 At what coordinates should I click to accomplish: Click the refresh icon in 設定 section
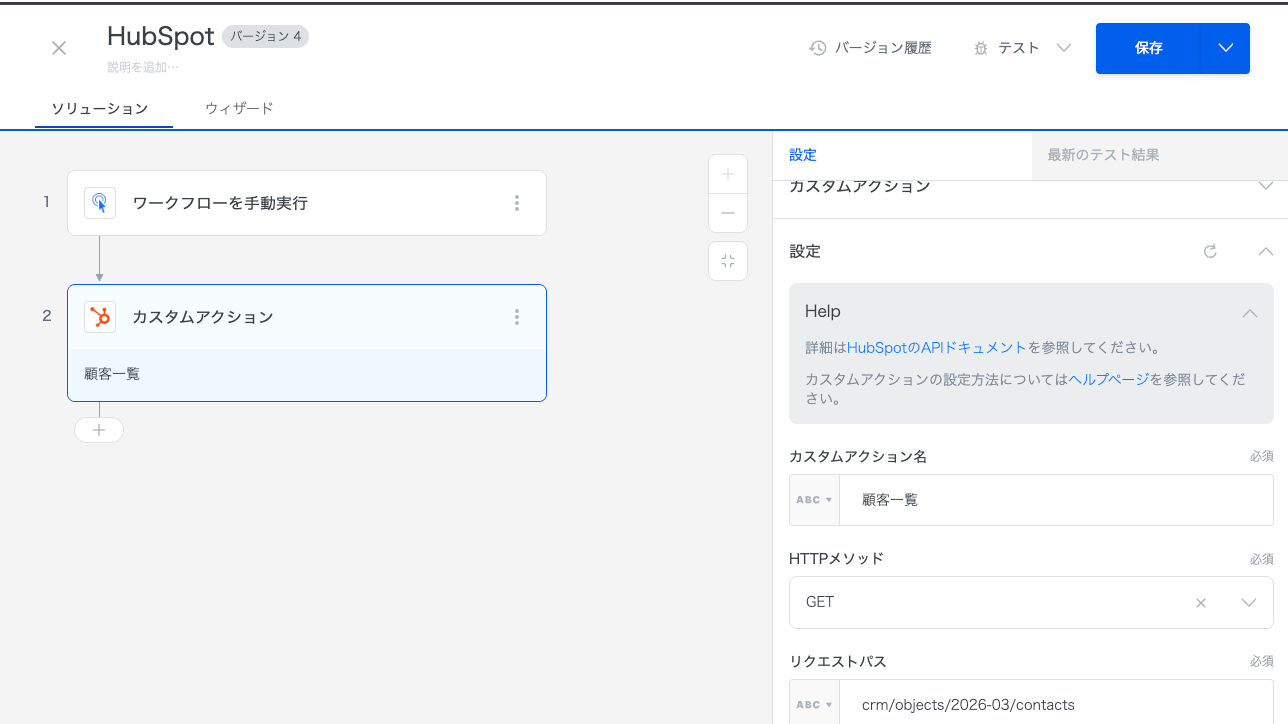[x=1210, y=252]
